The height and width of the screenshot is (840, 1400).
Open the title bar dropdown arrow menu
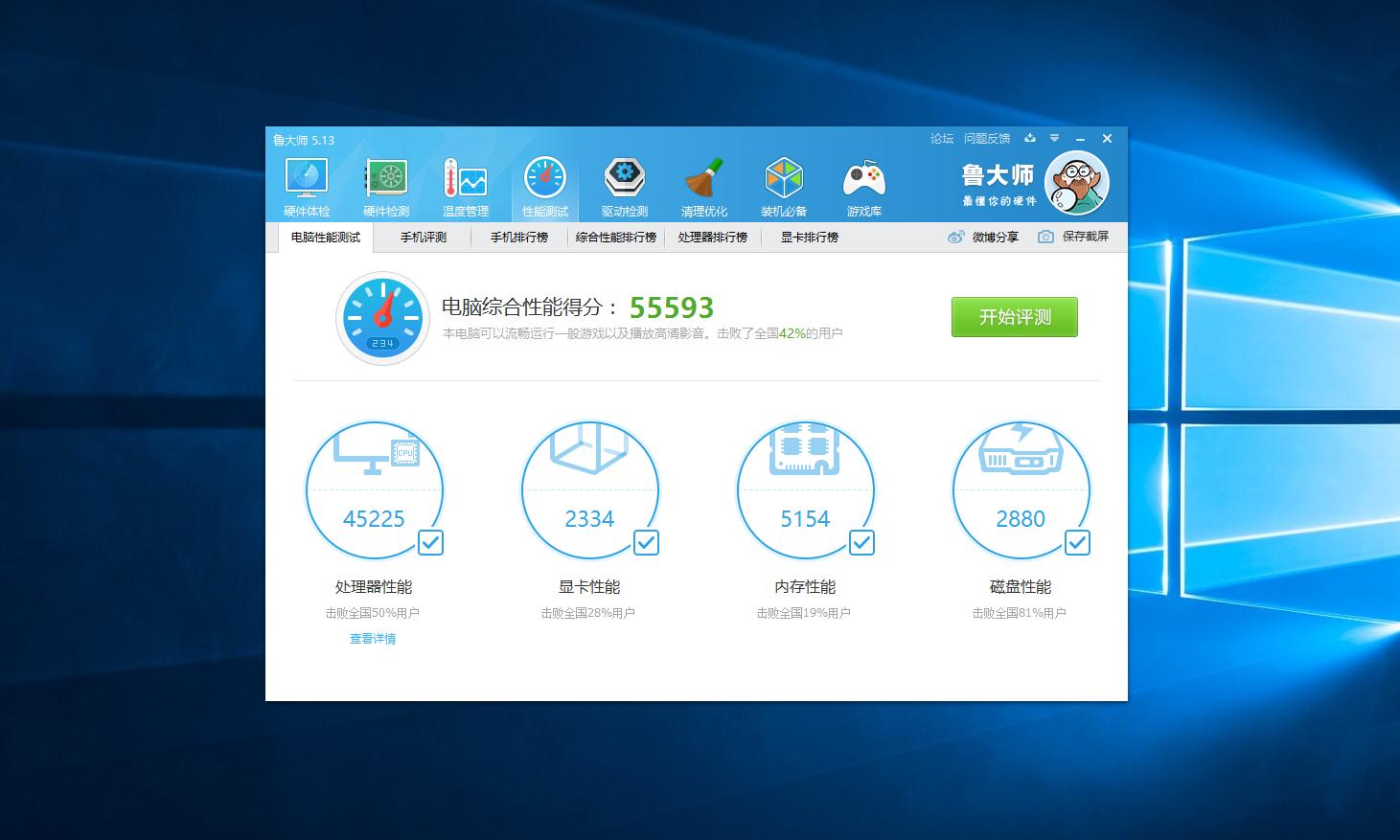click(x=1055, y=138)
